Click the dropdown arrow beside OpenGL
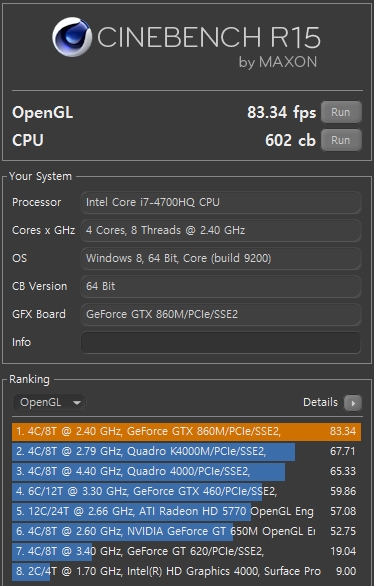Image resolution: width=374 pixels, height=586 pixels. click(x=77, y=403)
